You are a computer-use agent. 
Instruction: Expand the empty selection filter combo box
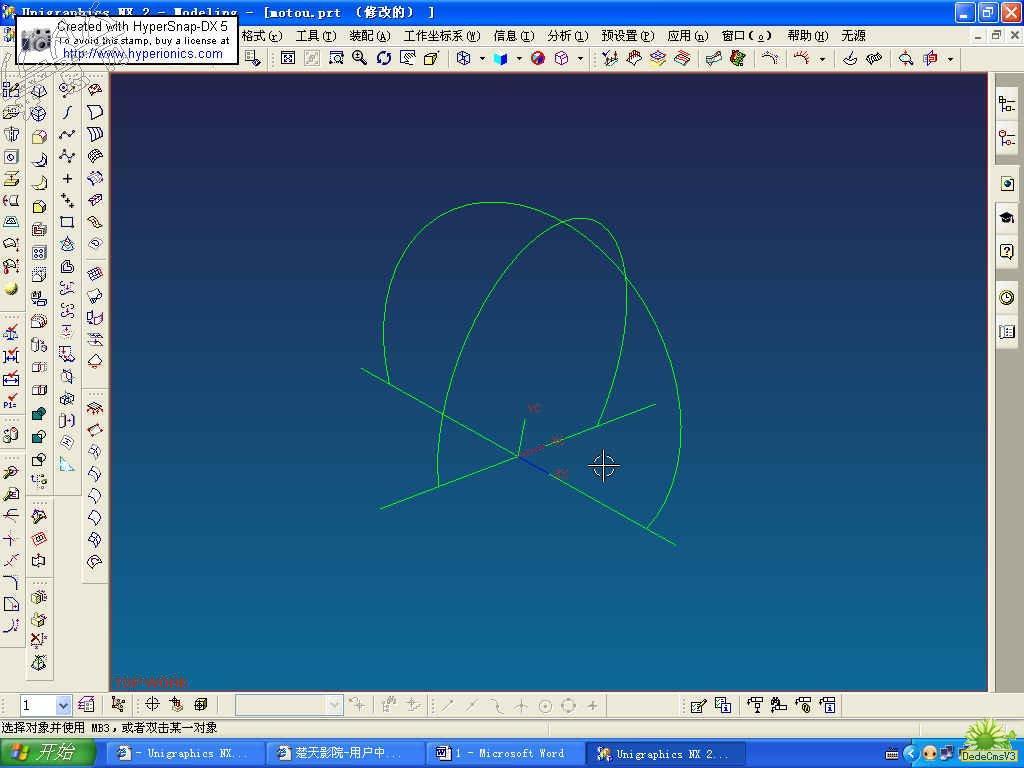pos(334,705)
